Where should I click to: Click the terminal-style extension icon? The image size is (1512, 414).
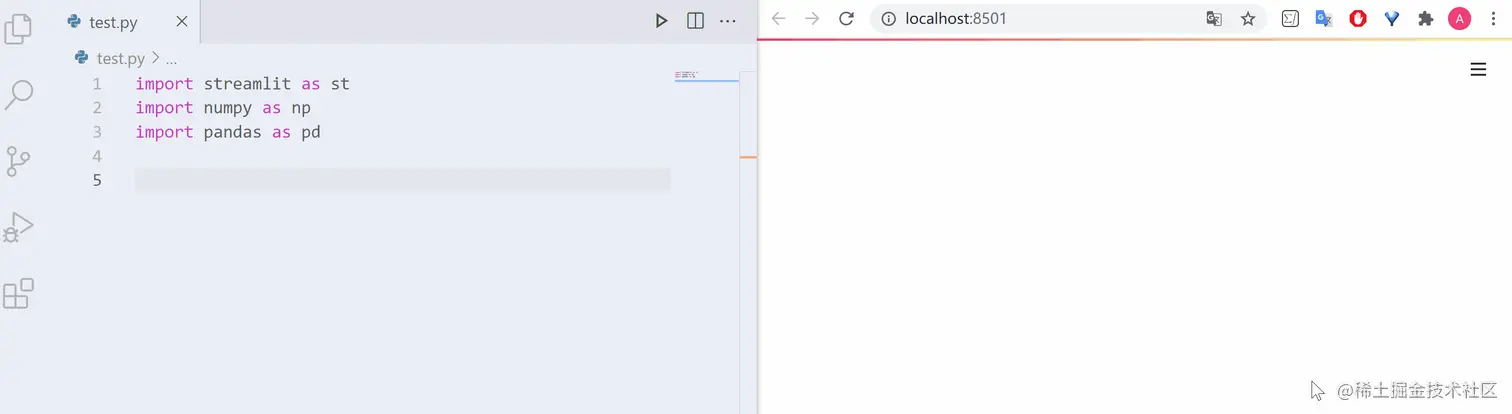[1290, 18]
